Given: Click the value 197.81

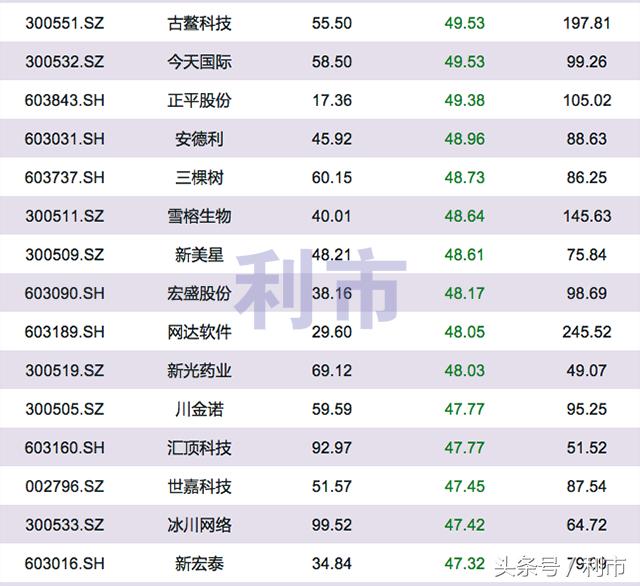Looking at the screenshot, I should 587,23.
